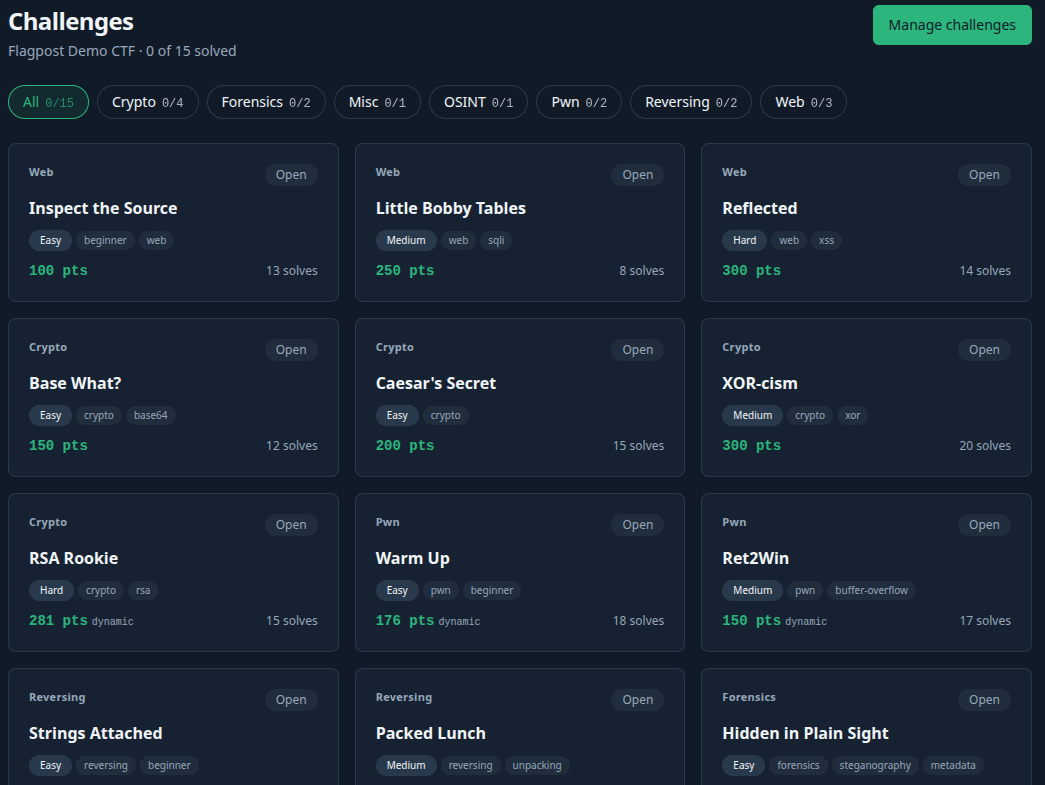1045x785 pixels.
Task: Click the Medium badge on XOR-cism
Action: click(752, 415)
